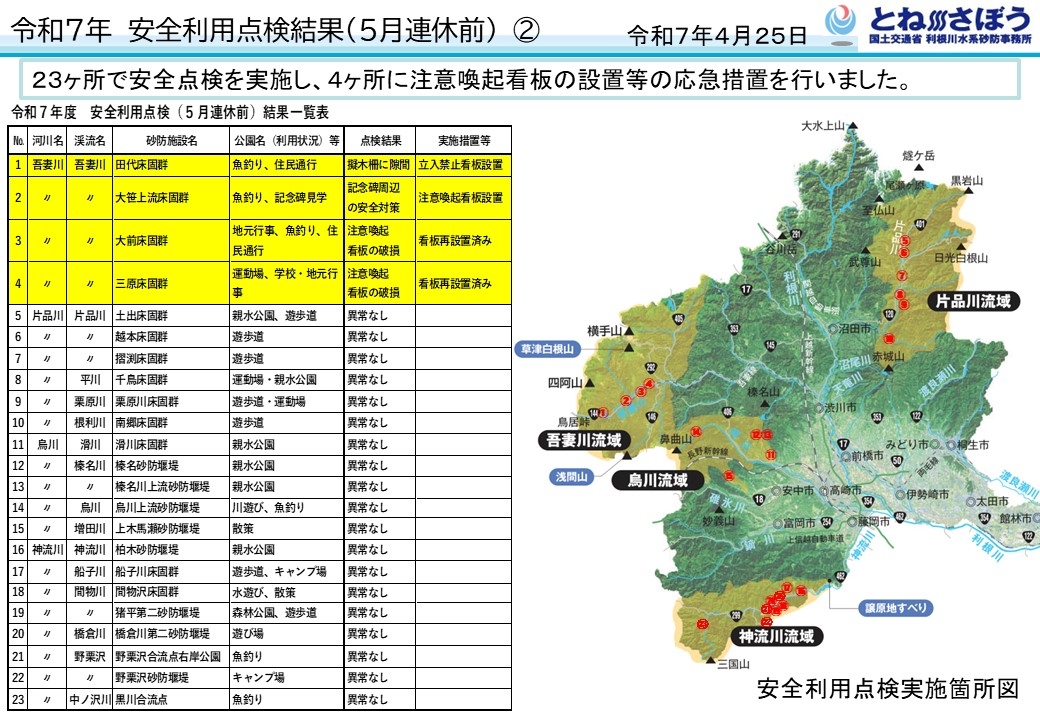Viewport: 1040px width, 720px height.
Task: Select 橋倉川第二砂防堰堤 in row 20
Action: tap(162, 634)
